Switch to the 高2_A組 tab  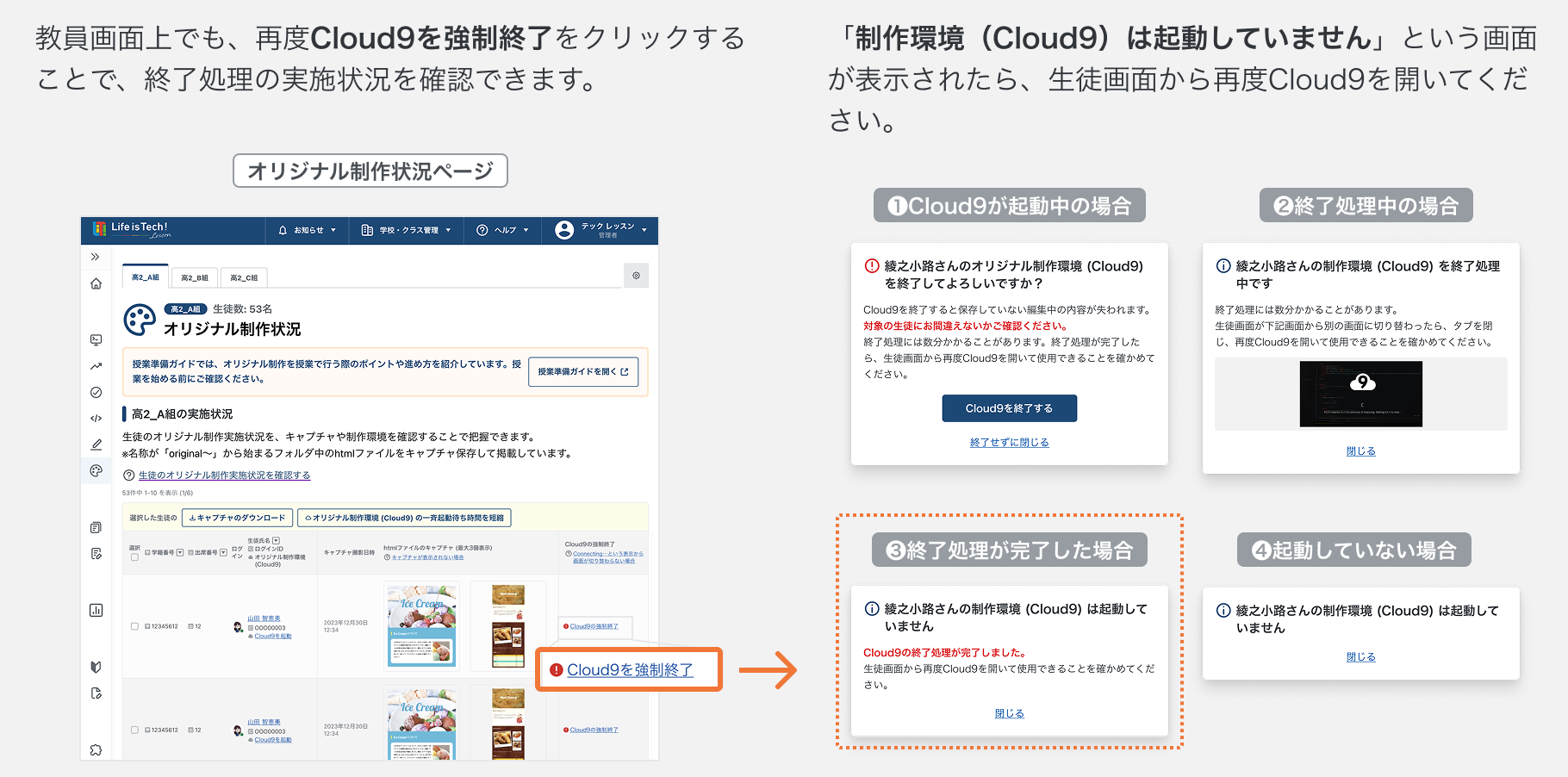(x=146, y=277)
